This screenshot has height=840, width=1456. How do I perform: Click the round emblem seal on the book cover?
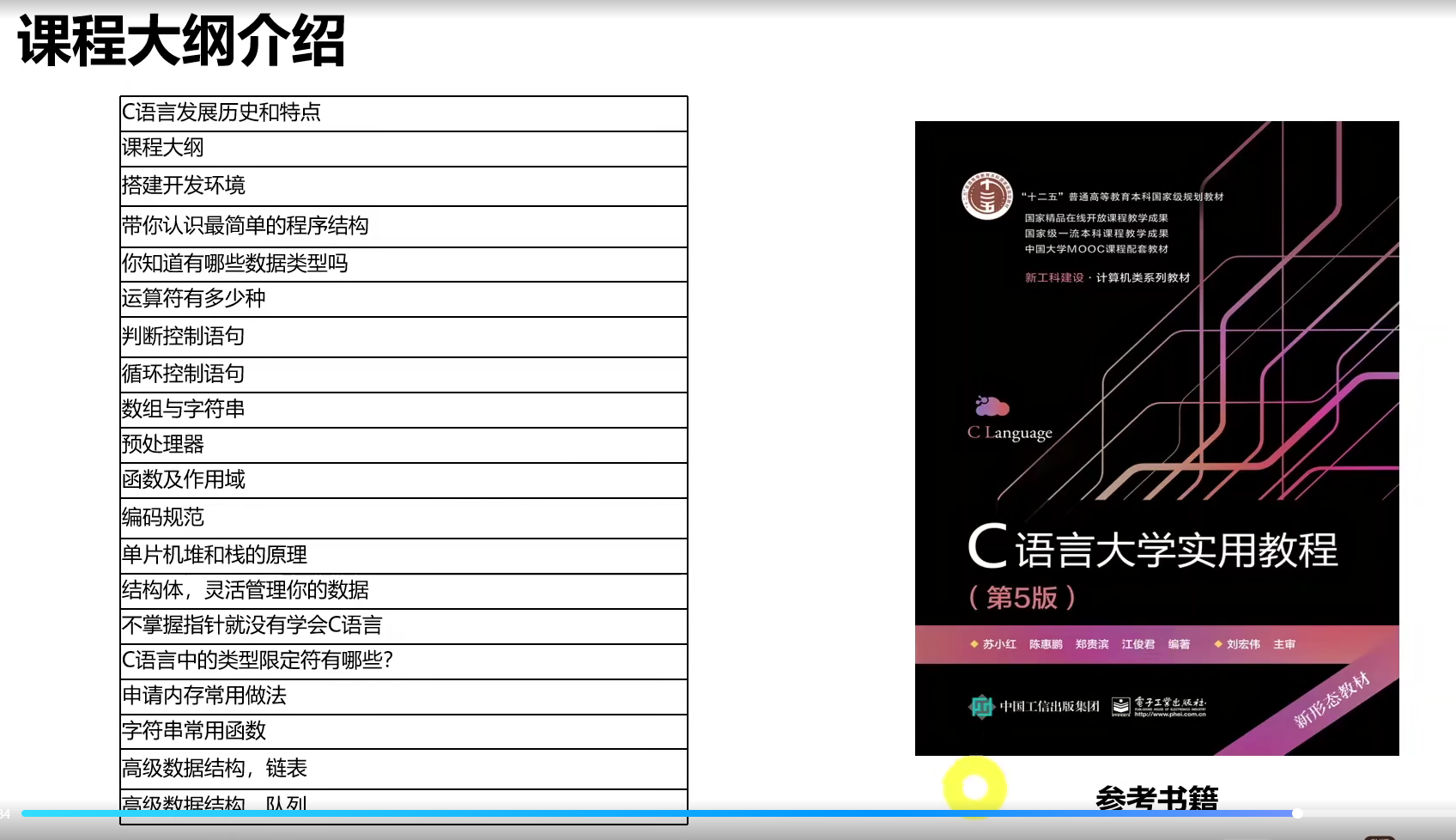tap(986, 196)
